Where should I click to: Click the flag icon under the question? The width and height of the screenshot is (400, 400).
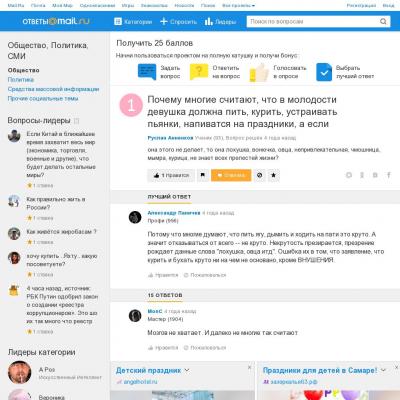click(203, 175)
